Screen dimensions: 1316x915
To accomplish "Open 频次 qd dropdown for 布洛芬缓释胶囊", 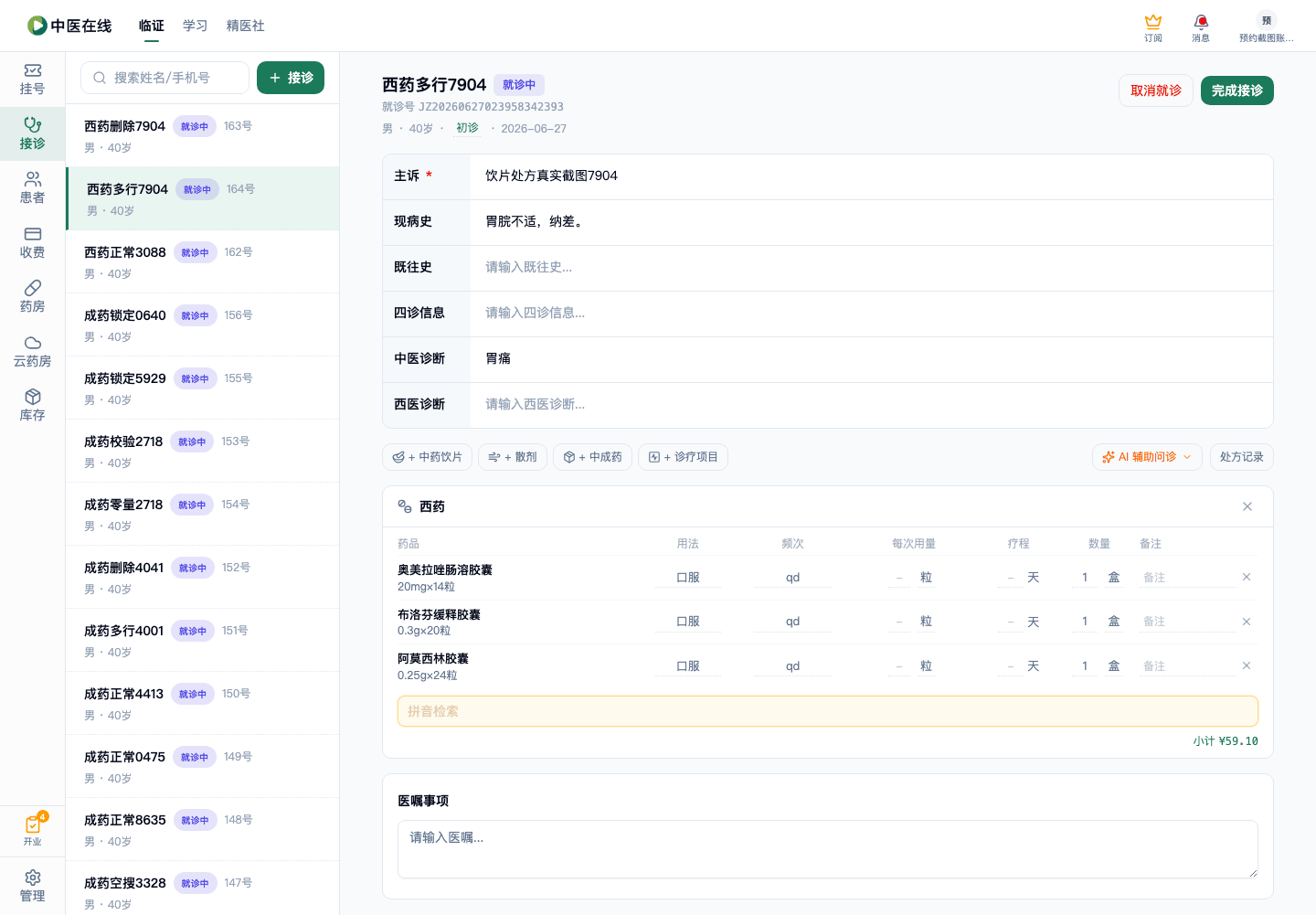I will tap(792, 622).
